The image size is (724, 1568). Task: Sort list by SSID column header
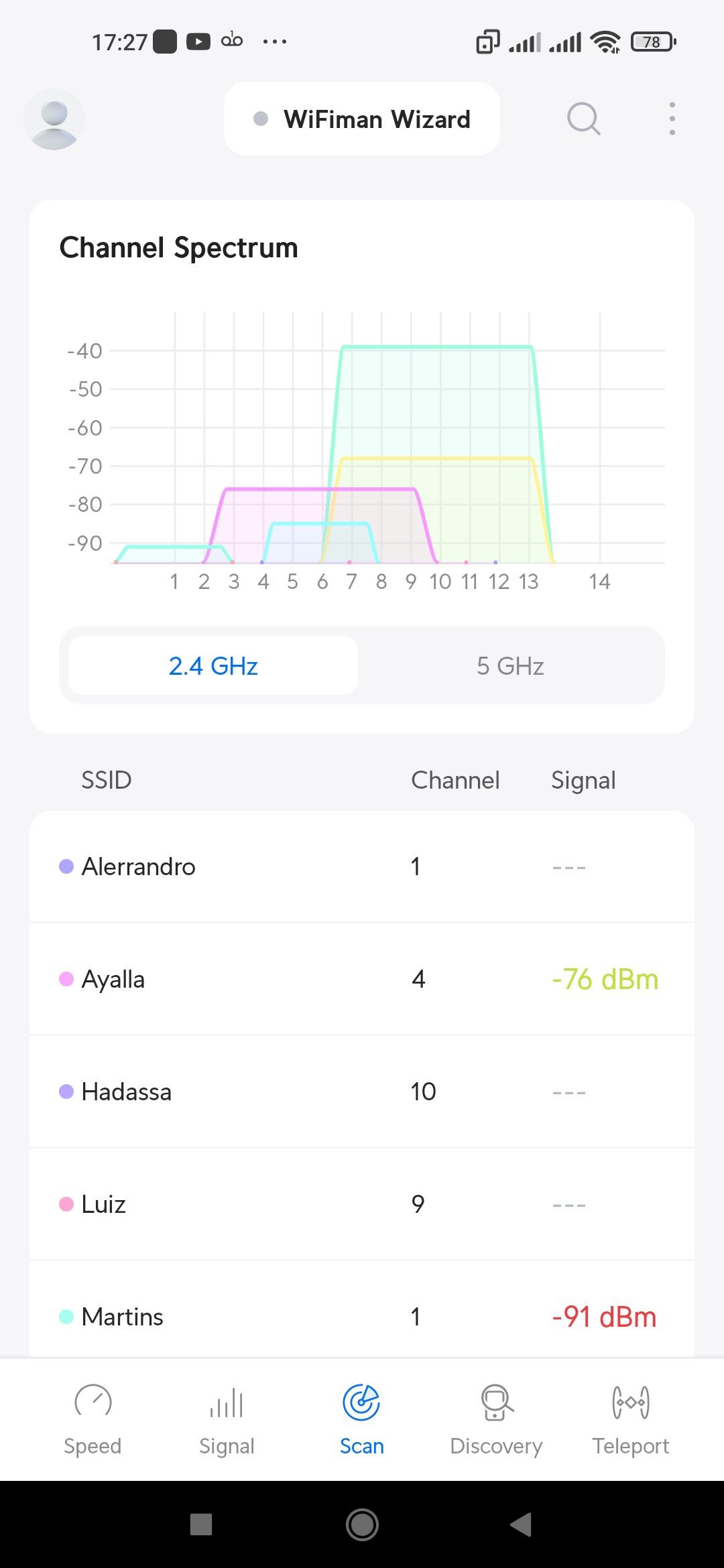coord(106,780)
